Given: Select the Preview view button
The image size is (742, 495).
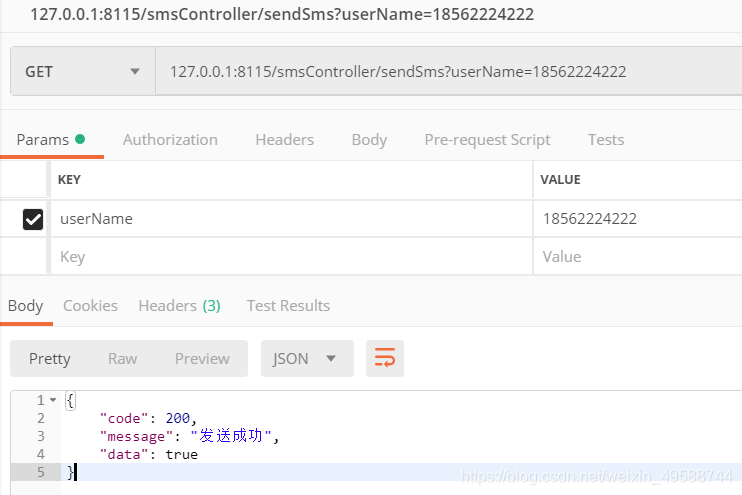Looking at the screenshot, I should point(202,358).
